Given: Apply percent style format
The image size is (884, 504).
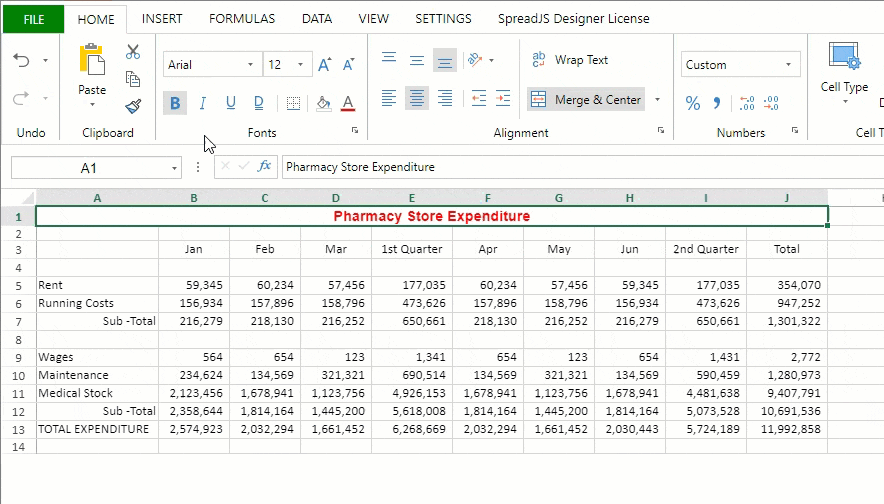Looking at the screenshot, I should 693,103.
